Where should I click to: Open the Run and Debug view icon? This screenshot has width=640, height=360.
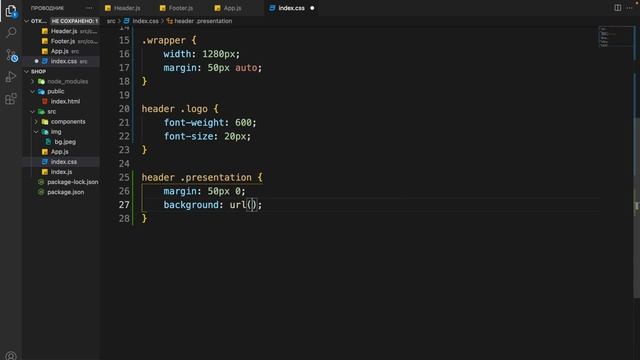[11, 77]
